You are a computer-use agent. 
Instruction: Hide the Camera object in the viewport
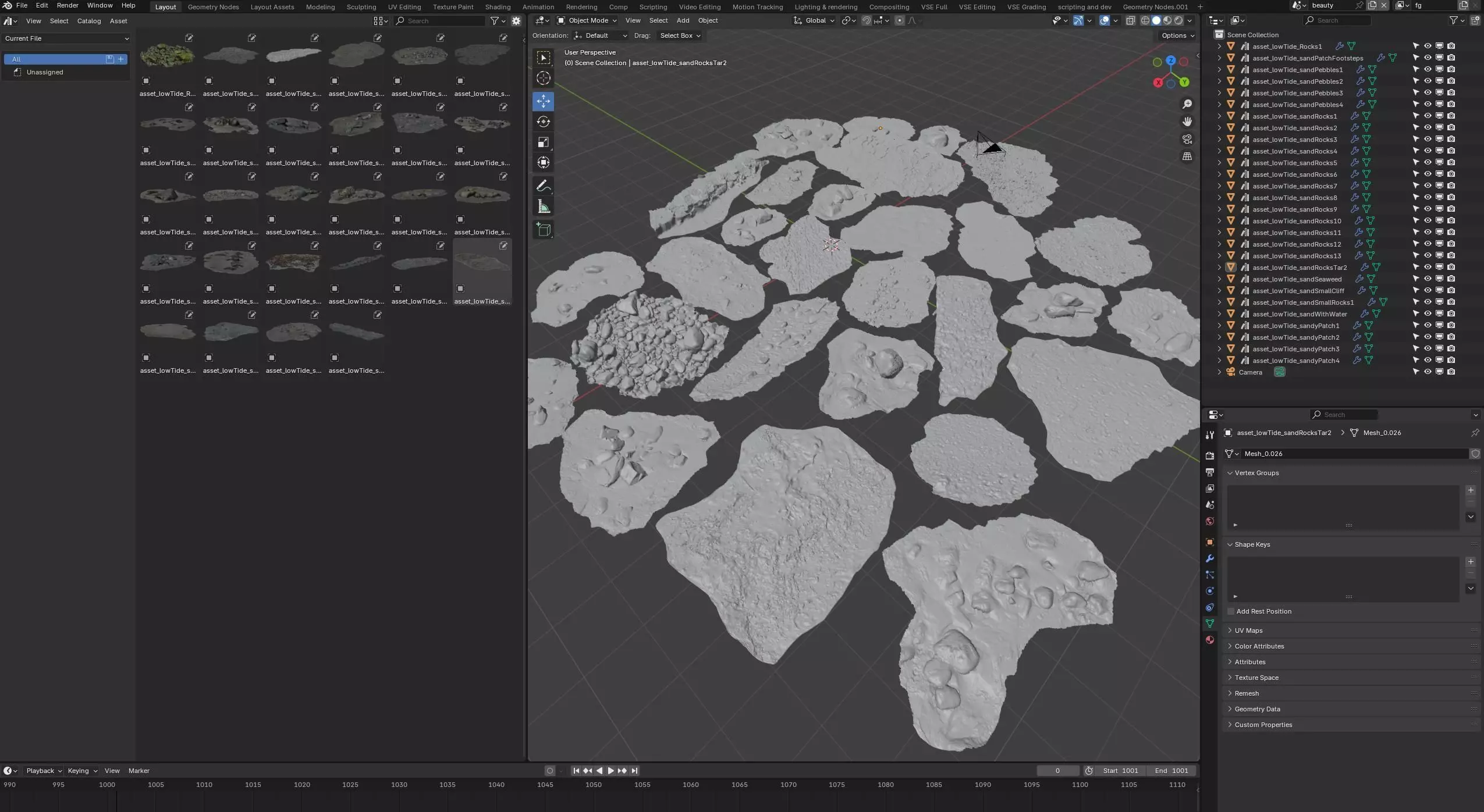(x=1427, y=372)
